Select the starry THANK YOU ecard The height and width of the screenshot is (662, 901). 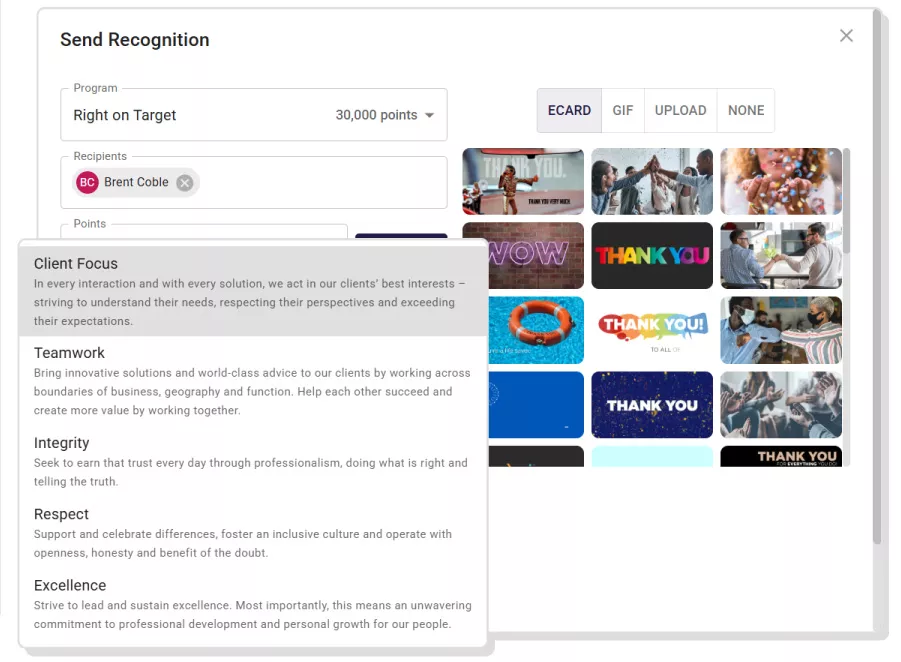[652, 404]
